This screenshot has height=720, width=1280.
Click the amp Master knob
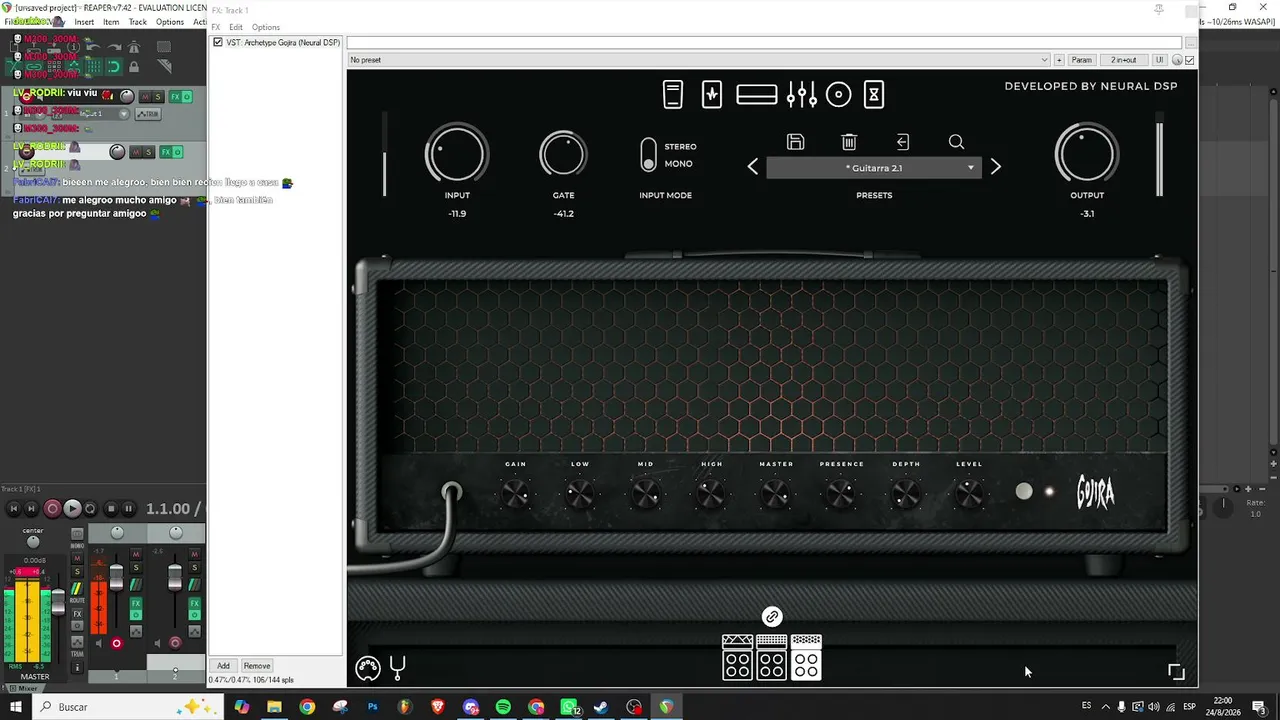[776, 493]
